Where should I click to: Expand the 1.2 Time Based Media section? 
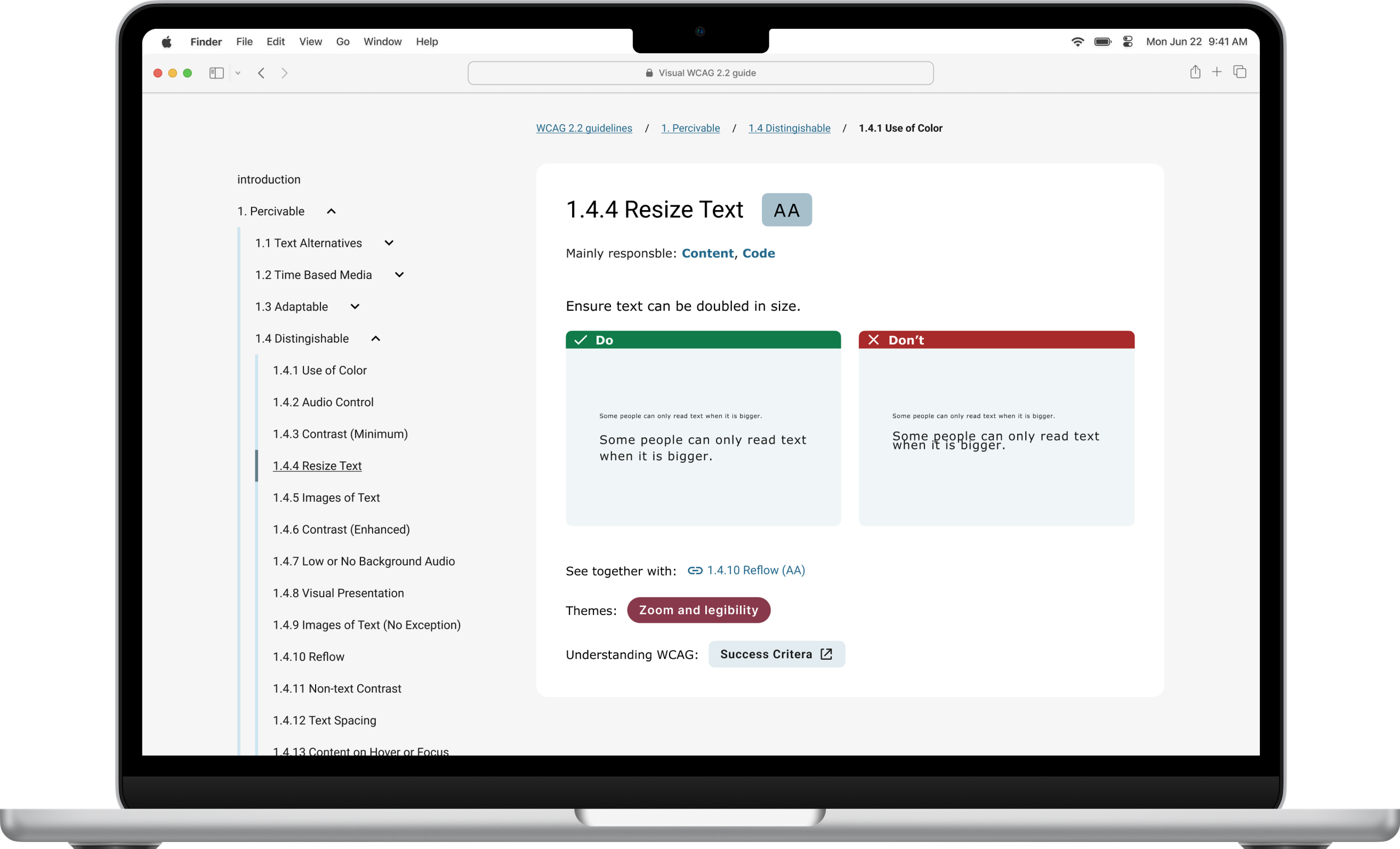pyautogui.click(x=399, y=275)
